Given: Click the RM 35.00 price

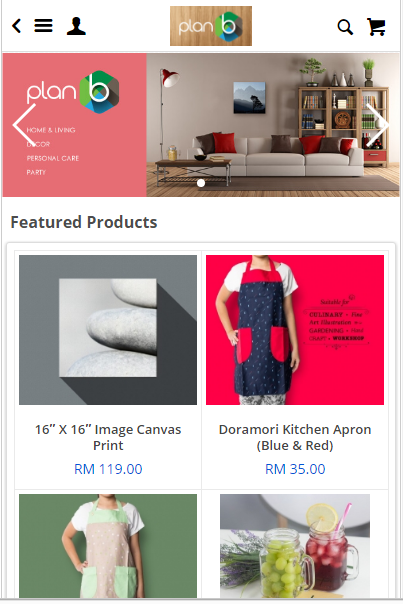Looking at the screenshot, I should (x=295, y=469).
